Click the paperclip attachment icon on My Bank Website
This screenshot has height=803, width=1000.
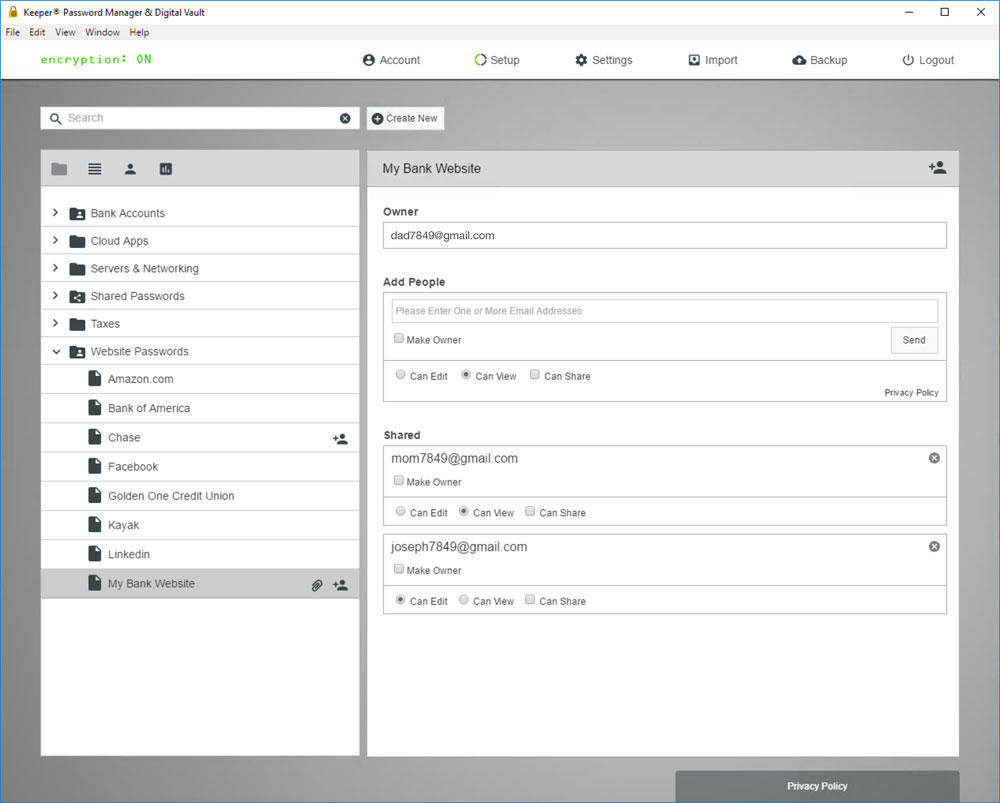[317, 585]
